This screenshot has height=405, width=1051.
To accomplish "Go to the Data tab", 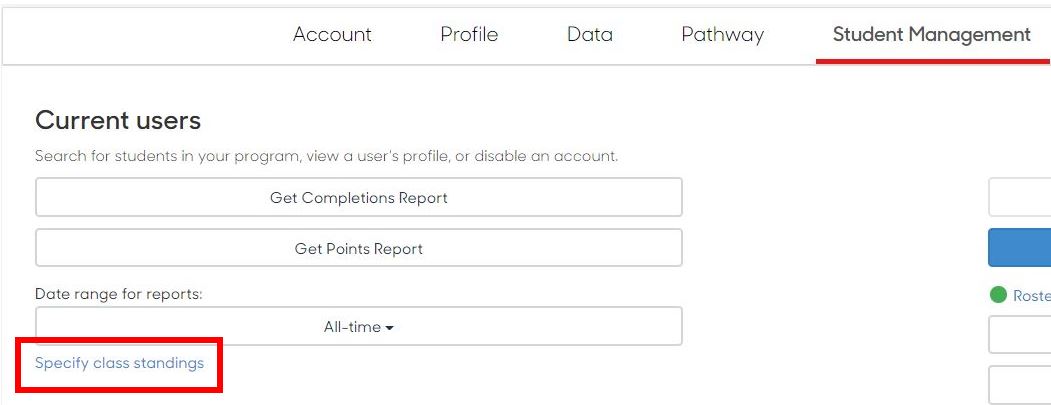I will point(590,34).
